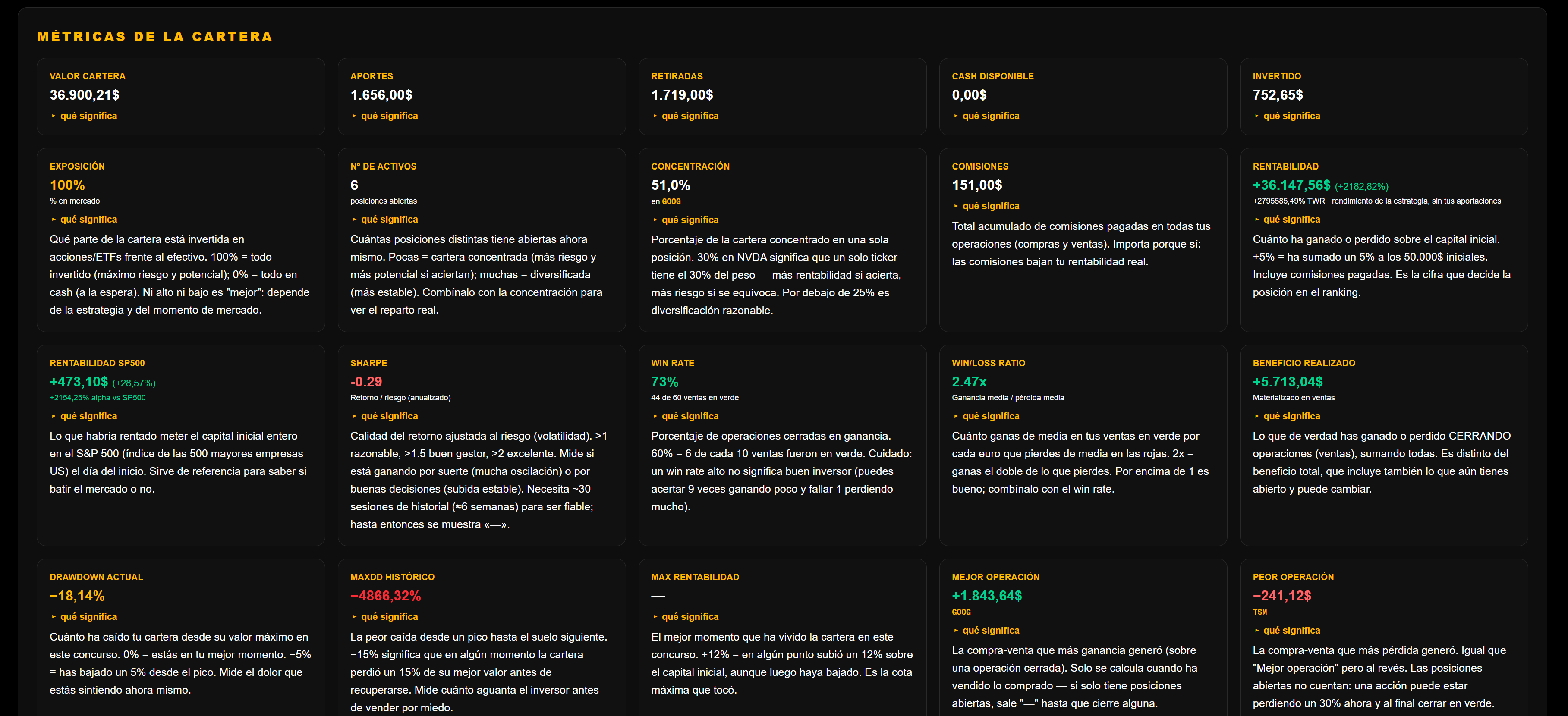Click the Mejor Operación value +1.843,64$
This screenshot has height=716, width=1568.
coord(987,596)
